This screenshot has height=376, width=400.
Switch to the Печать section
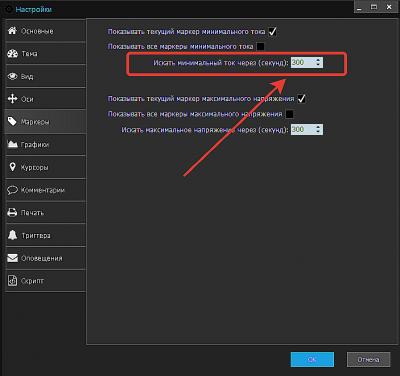[x=45, y=212]
